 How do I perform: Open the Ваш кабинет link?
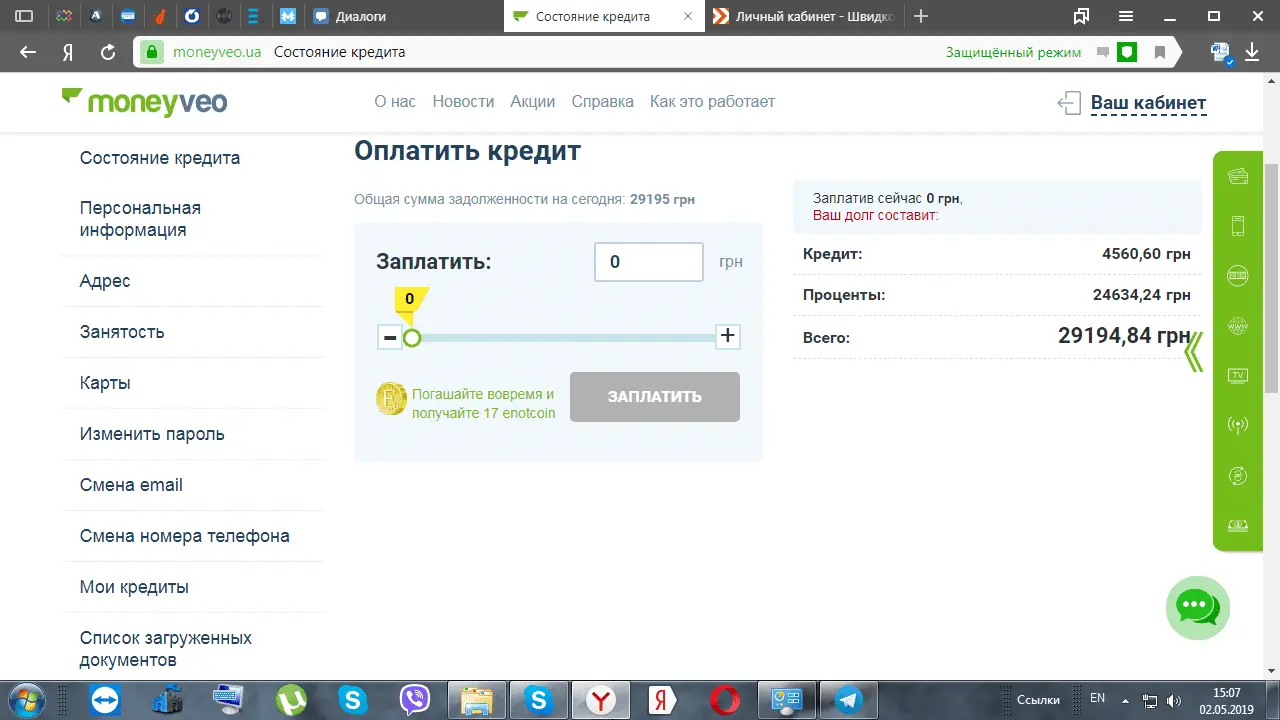click(1147, 103)
